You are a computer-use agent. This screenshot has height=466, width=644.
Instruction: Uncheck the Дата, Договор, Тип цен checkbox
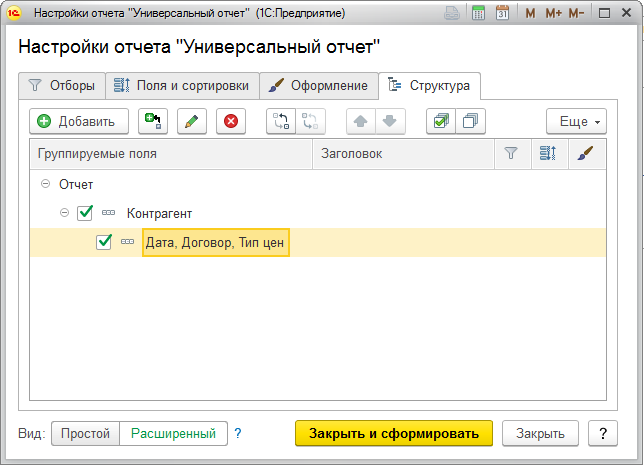click(x=104, y=242)
